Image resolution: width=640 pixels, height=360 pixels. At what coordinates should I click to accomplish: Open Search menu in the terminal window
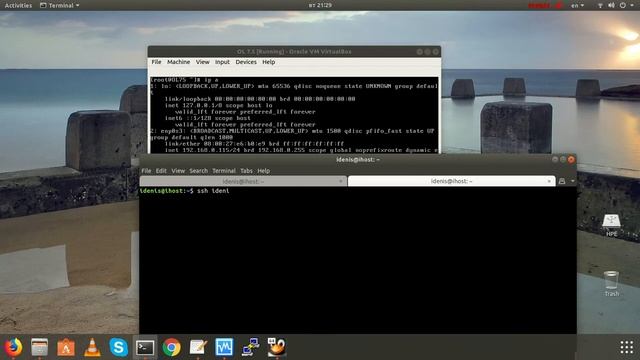[198, 171]
